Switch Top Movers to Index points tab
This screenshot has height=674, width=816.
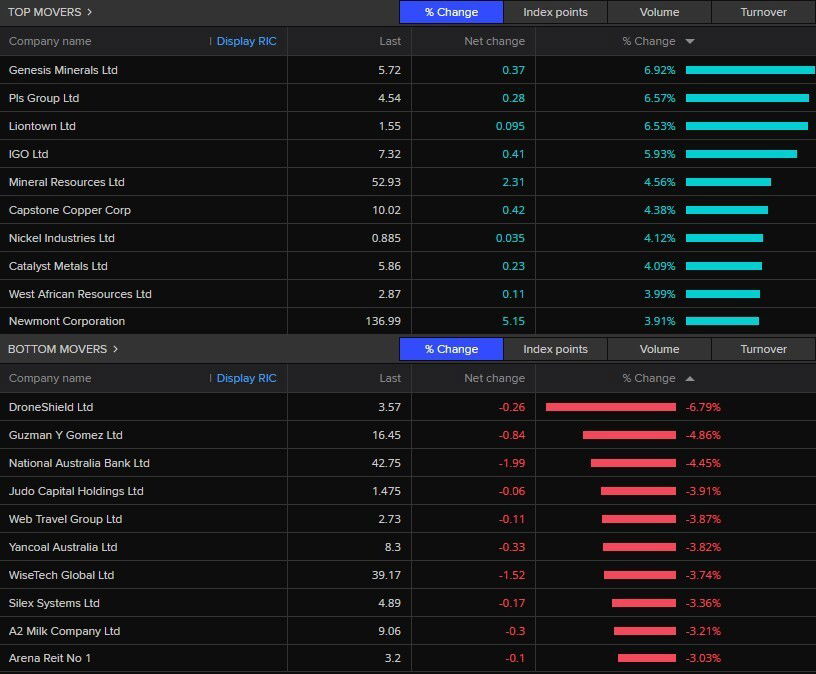point(555,12)
